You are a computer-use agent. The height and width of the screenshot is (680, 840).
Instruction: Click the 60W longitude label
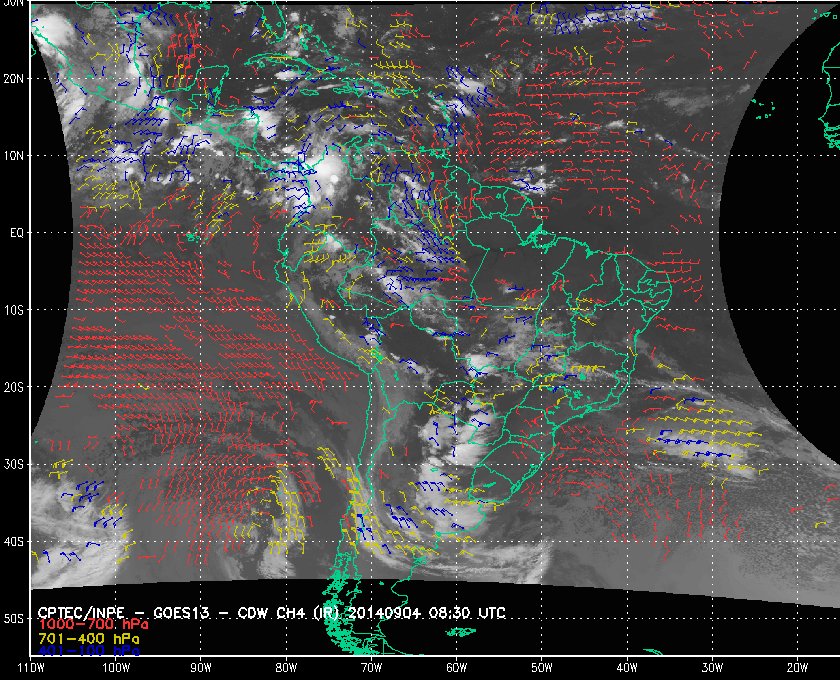[456, 668]
